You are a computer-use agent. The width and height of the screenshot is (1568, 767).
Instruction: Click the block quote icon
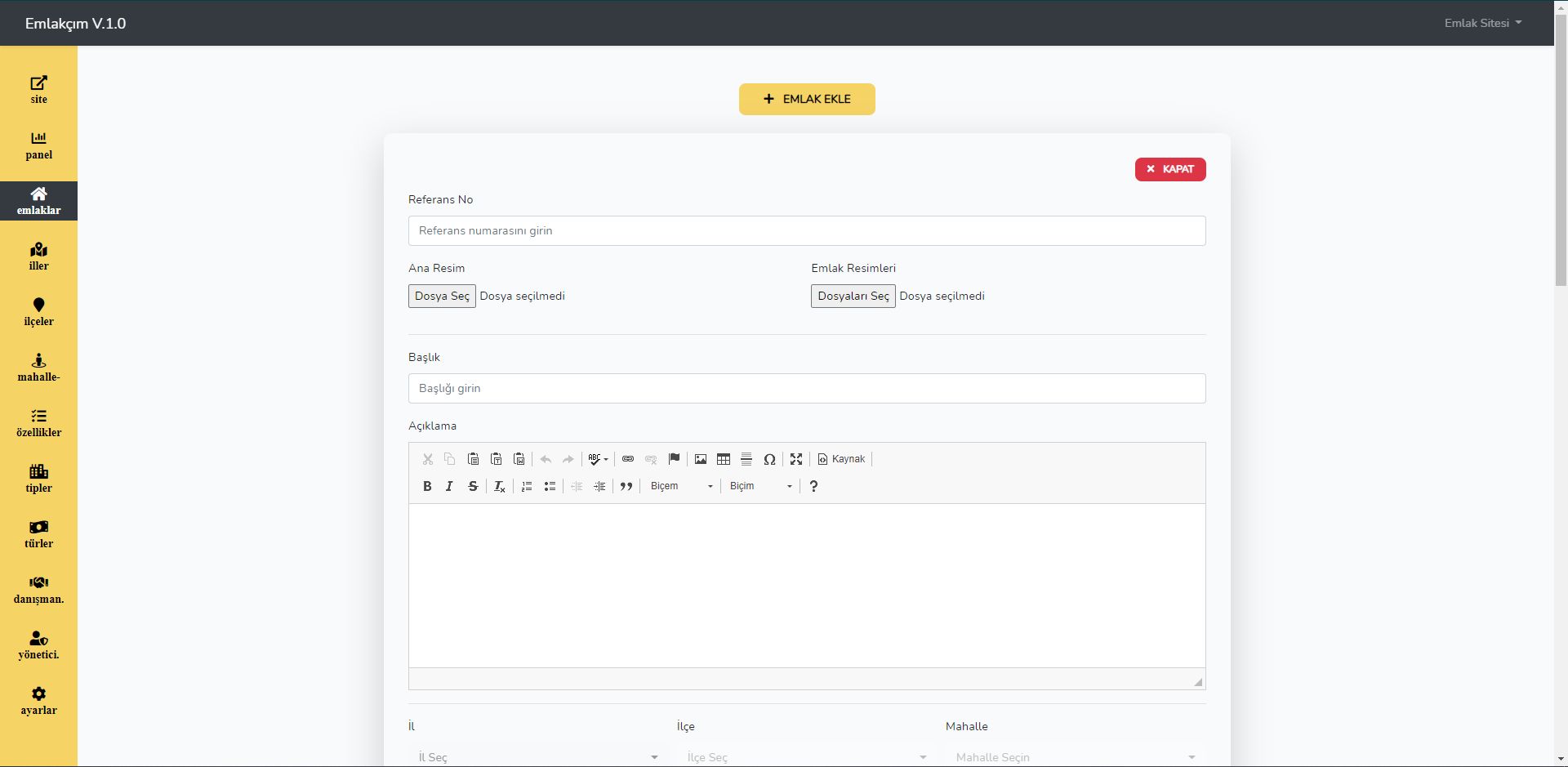point(626,486)
